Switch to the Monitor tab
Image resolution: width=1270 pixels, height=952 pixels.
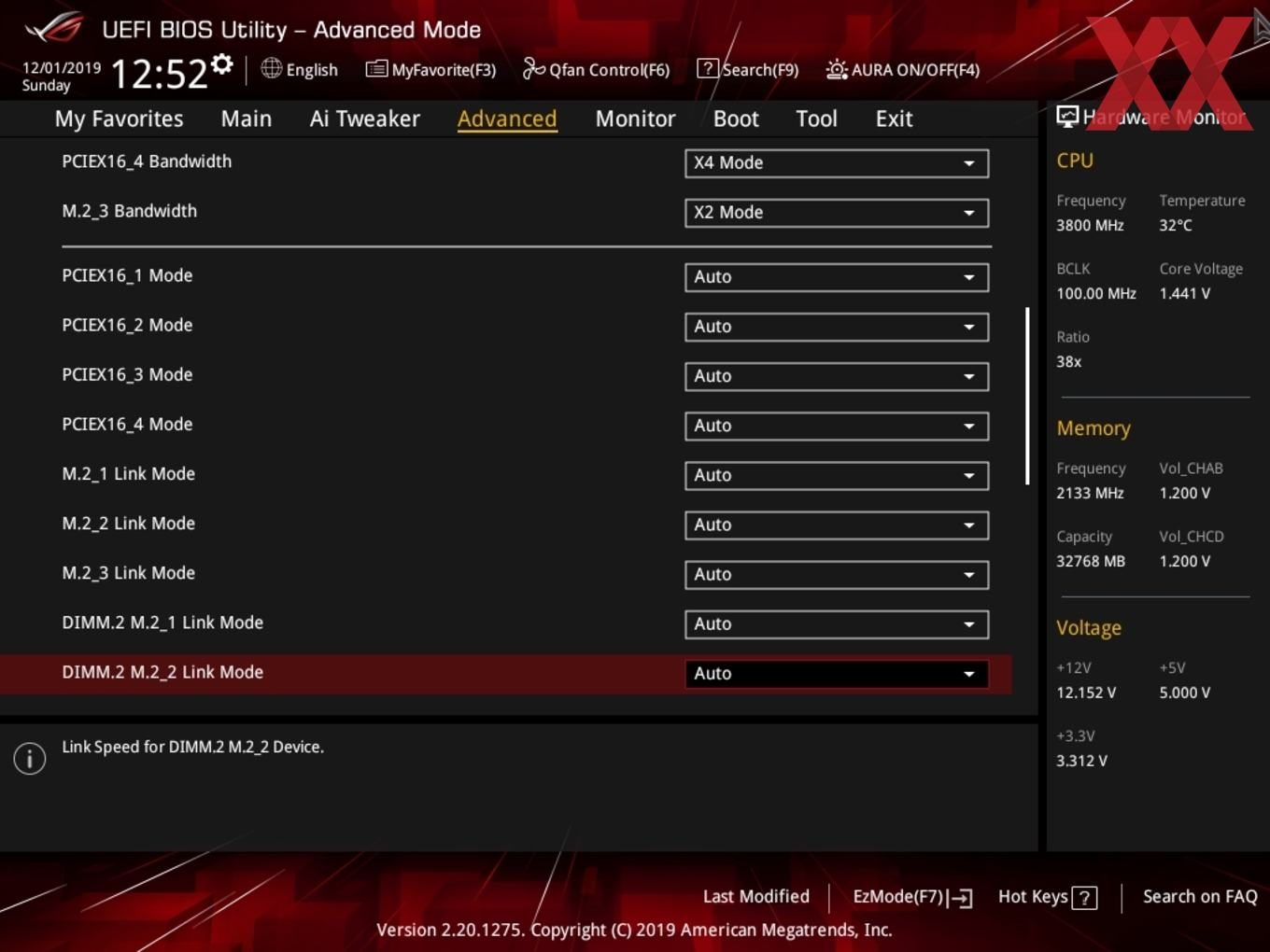click(x=635, y=119)
